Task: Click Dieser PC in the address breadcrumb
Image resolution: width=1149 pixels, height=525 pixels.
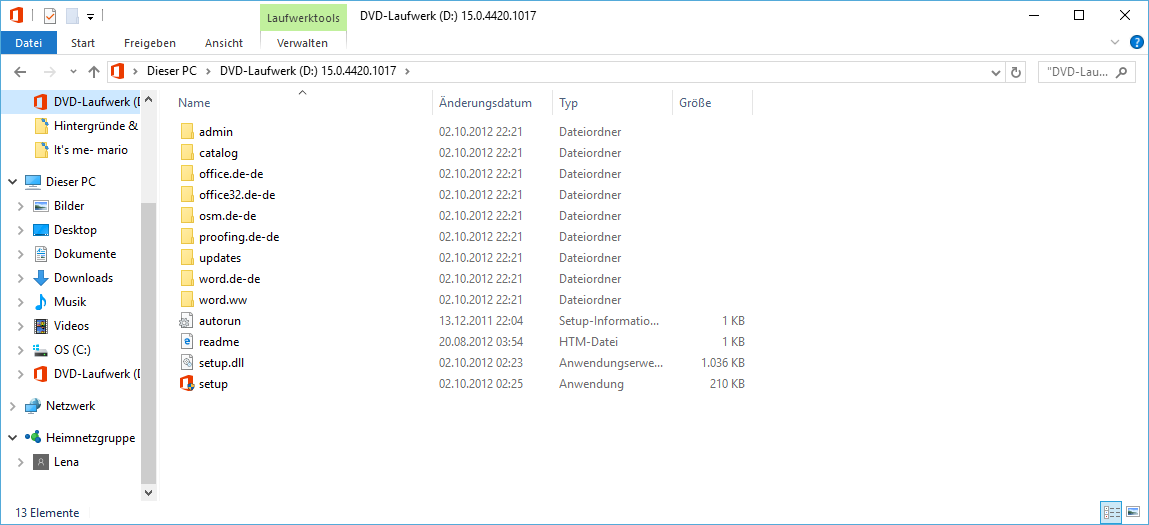Action: click(x=171, y=71)
